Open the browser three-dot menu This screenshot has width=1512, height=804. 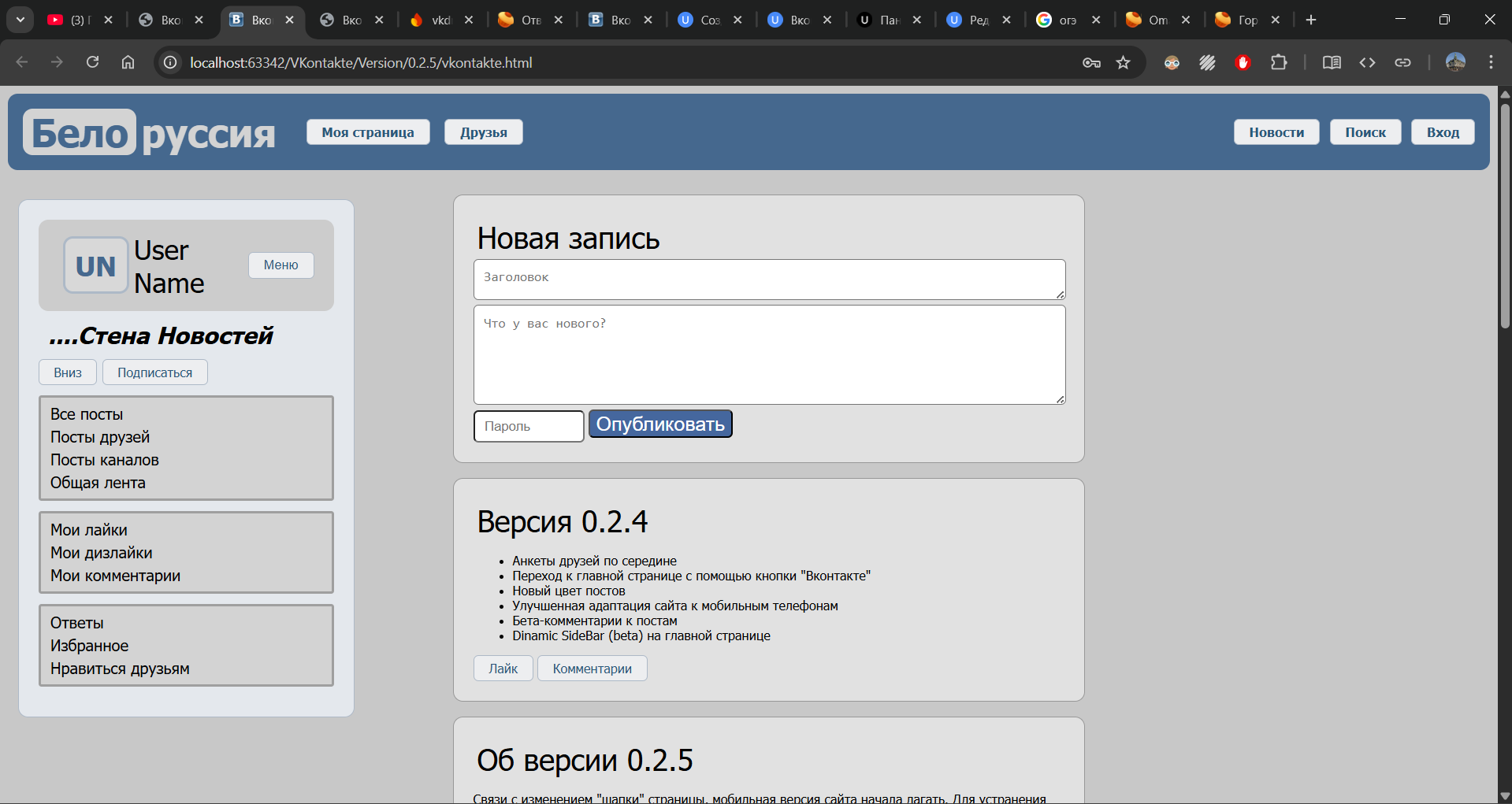pos(1491,62)
